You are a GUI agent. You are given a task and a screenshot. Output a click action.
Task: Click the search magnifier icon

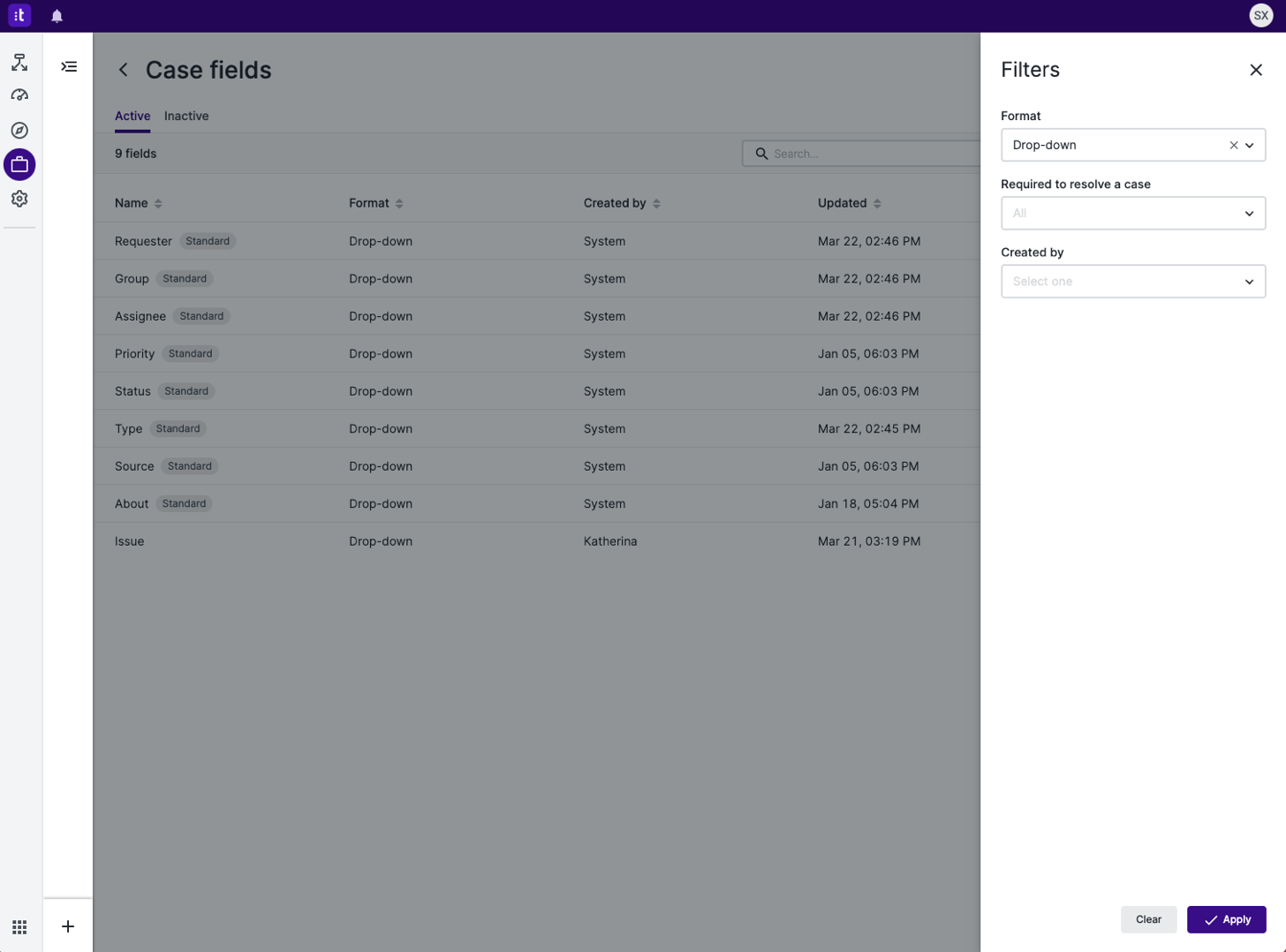[x=761, y=154]
